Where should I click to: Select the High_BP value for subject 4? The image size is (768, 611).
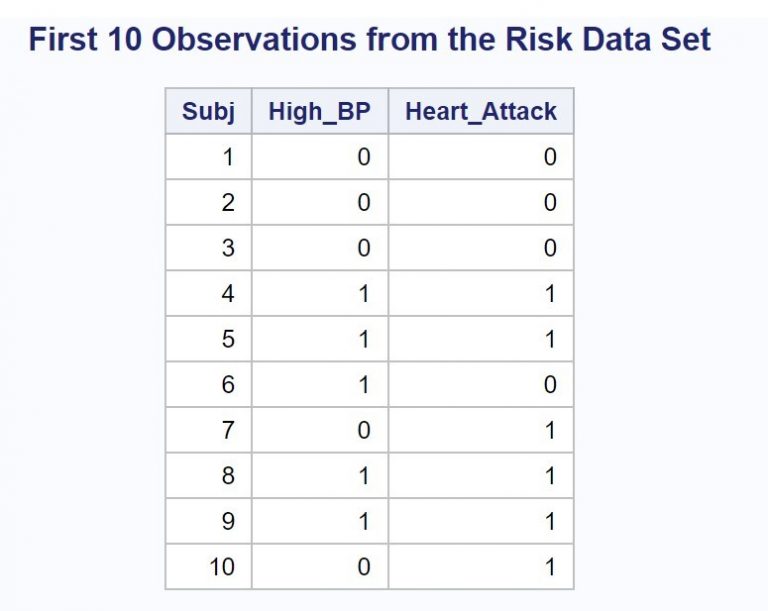click(364, 294)
